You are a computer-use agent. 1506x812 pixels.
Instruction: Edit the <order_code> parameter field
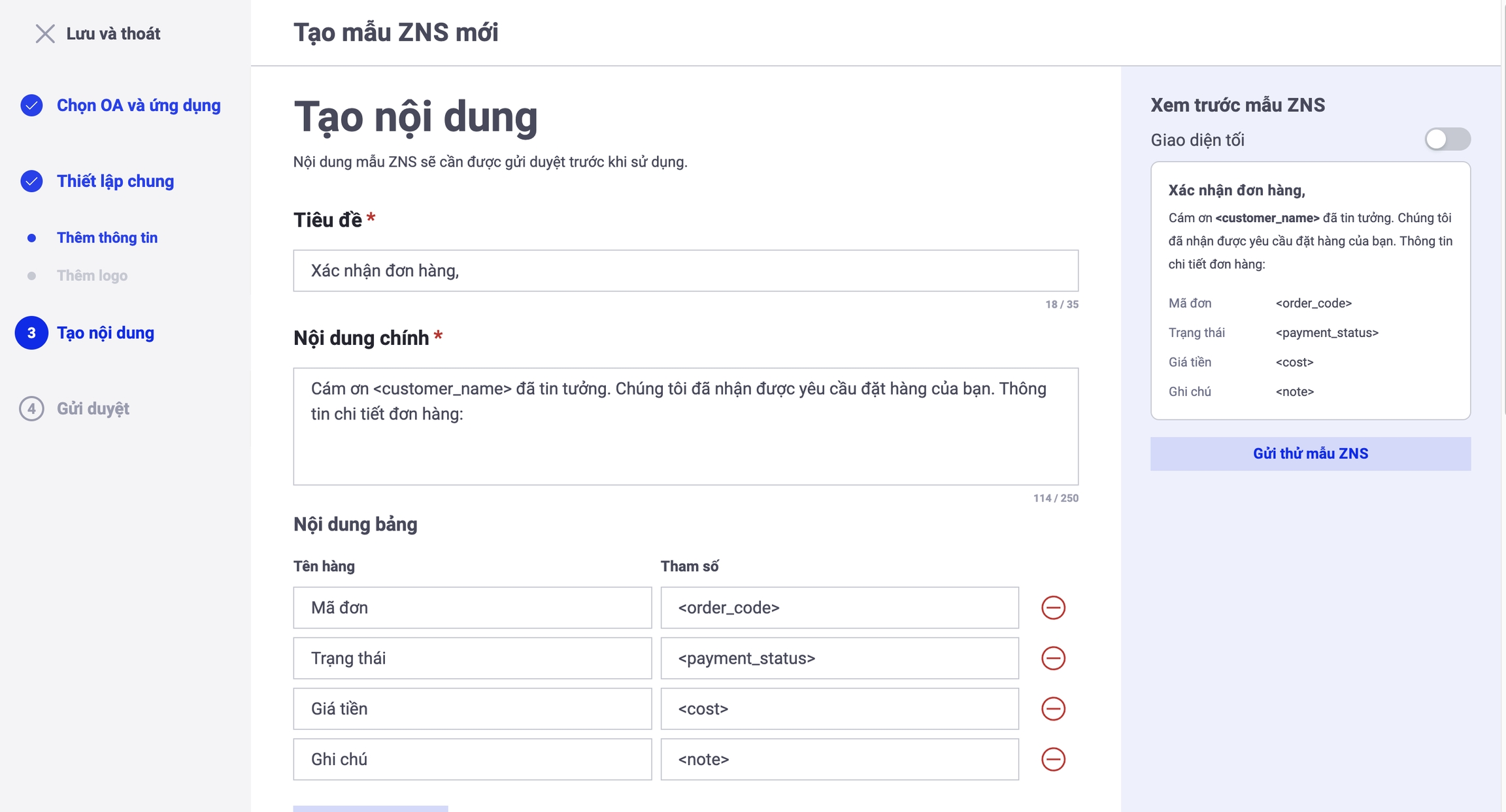click(839, 608)
